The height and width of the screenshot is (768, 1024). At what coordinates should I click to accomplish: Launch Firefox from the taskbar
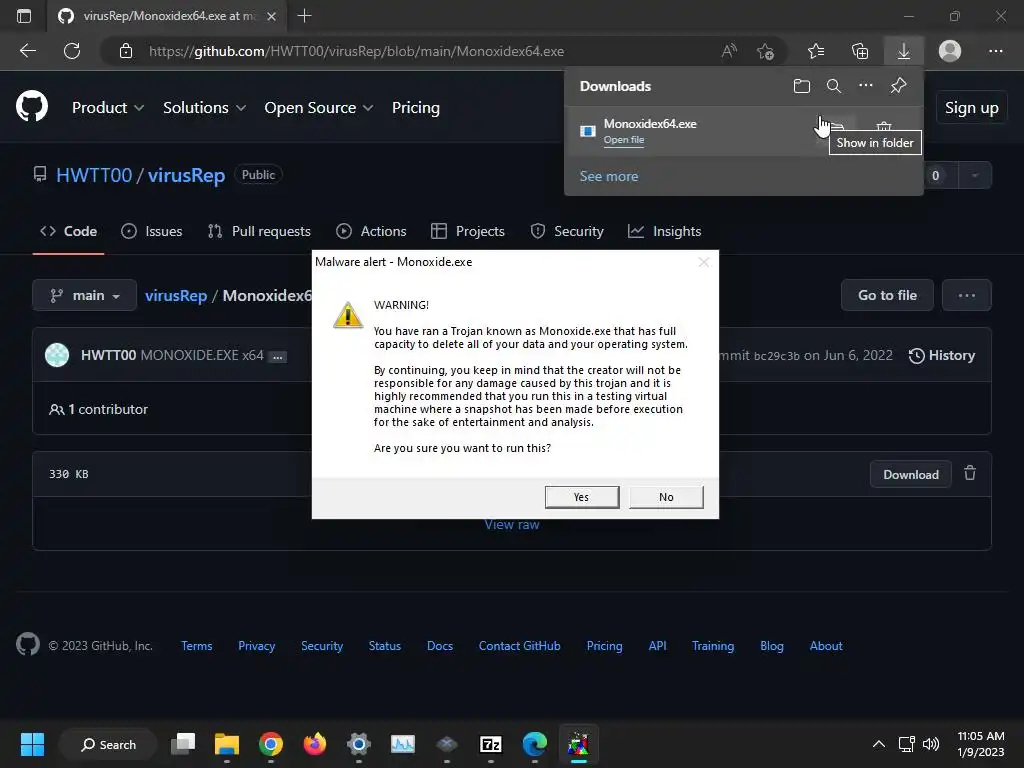click(x=315, y=744)
